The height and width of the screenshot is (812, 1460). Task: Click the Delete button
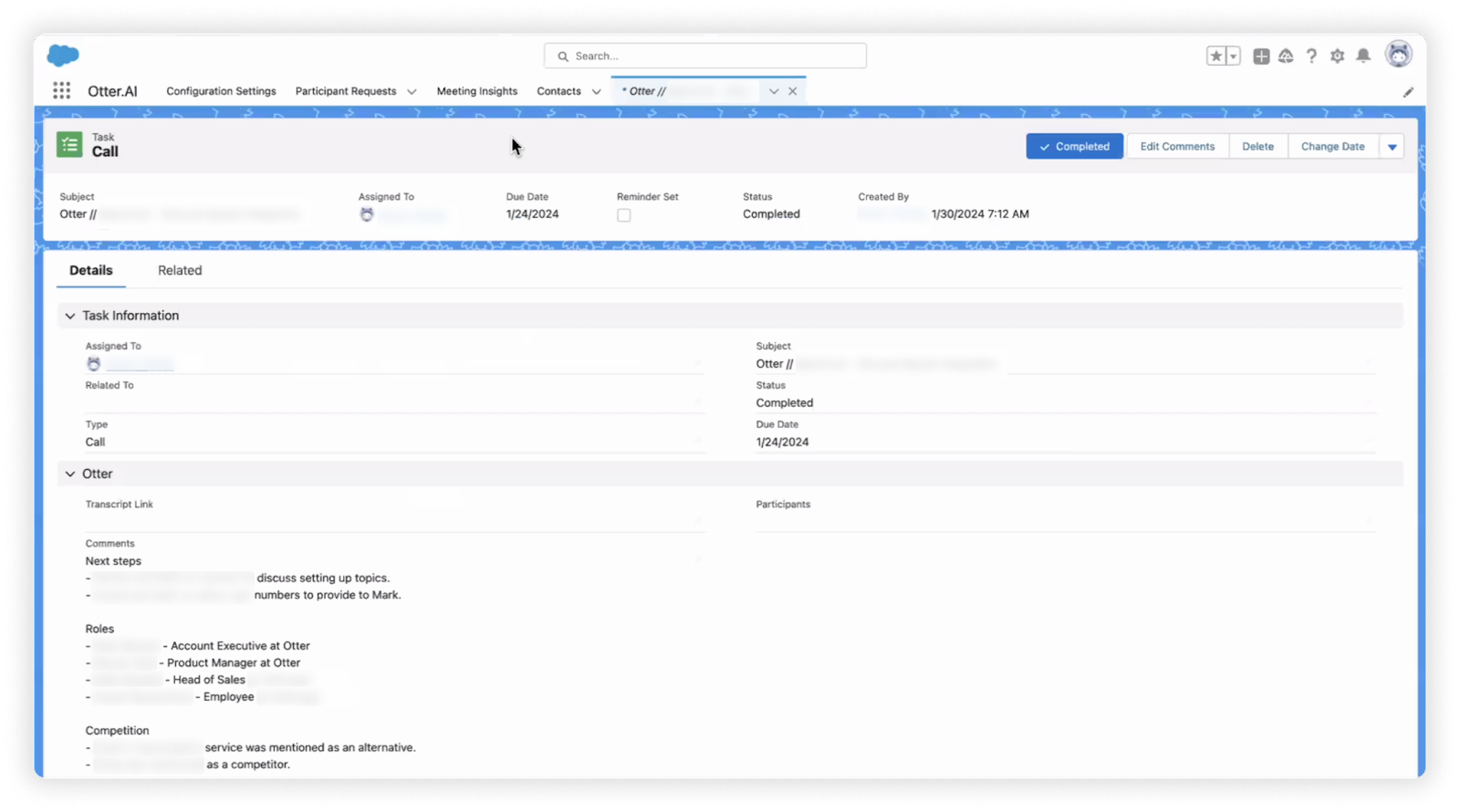click(1257, 147)
